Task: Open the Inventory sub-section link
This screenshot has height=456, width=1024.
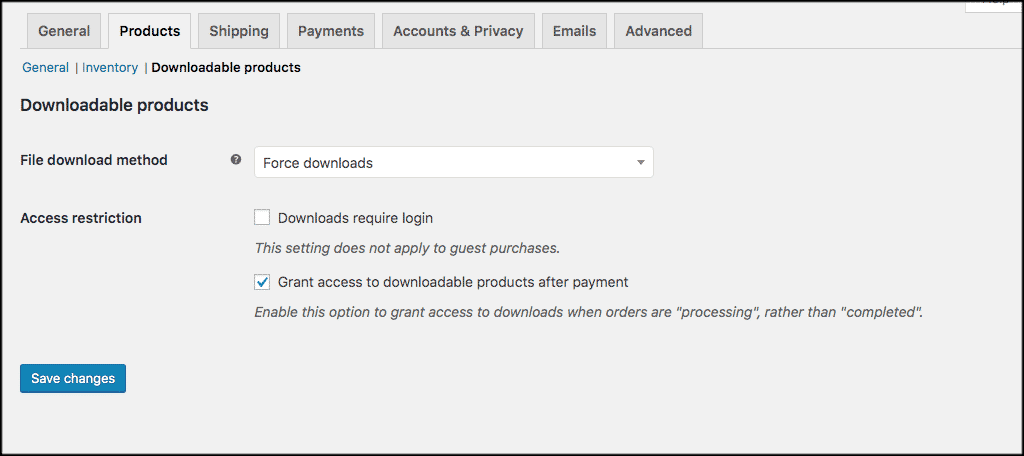Action: (x=110, y=68)
